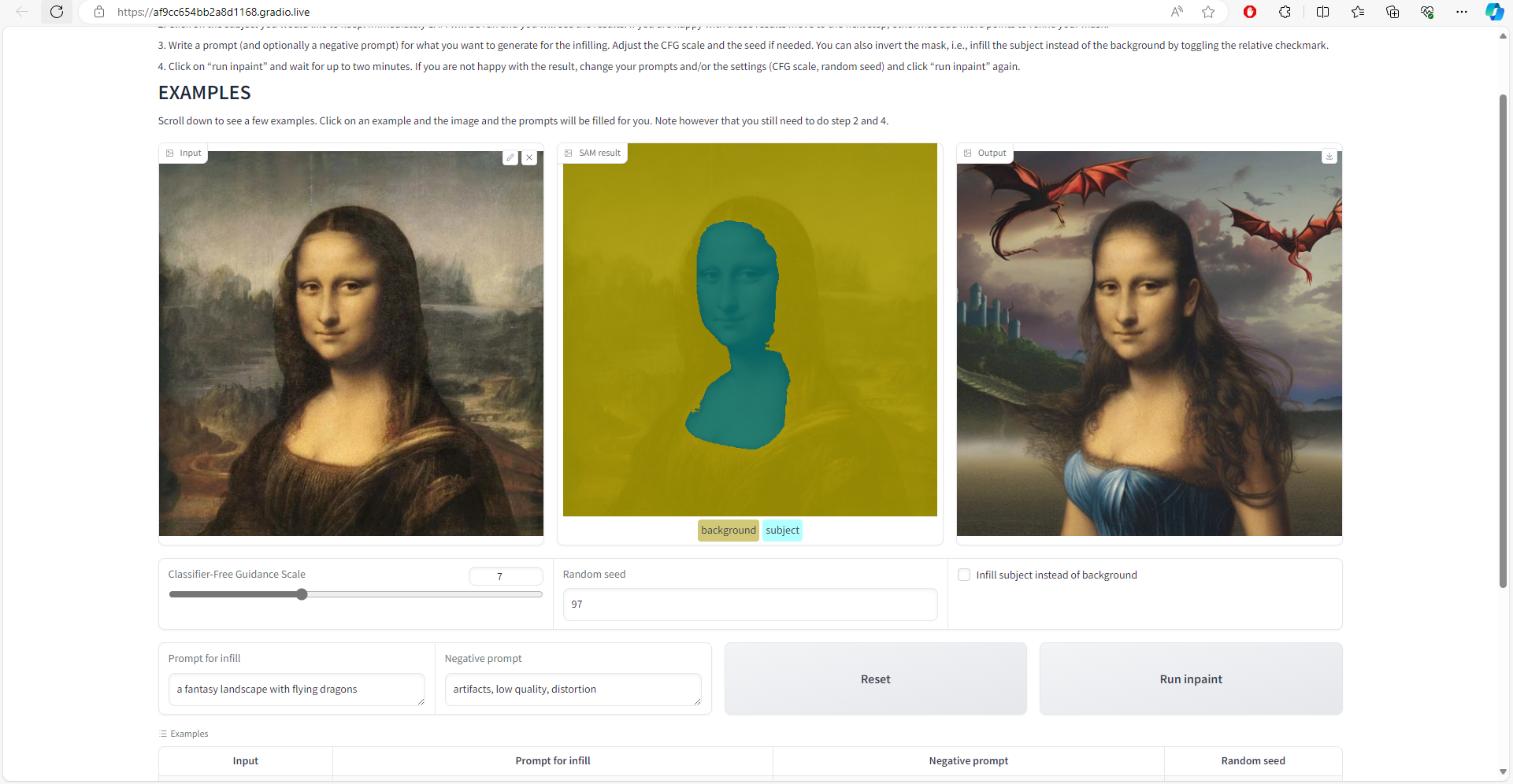
Task: Select the background legend label
Action: click(x=729, y=530)
